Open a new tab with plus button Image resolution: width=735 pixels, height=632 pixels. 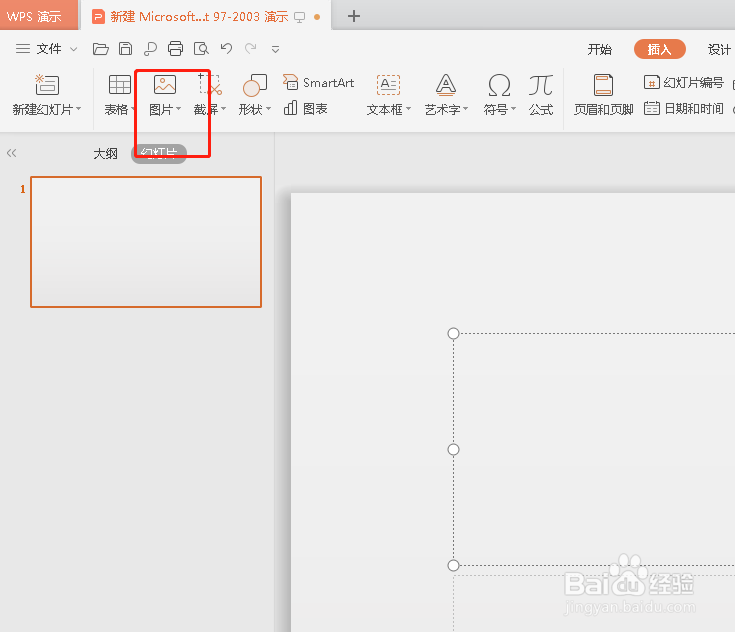pyautogui.click(x=354, y=16)
